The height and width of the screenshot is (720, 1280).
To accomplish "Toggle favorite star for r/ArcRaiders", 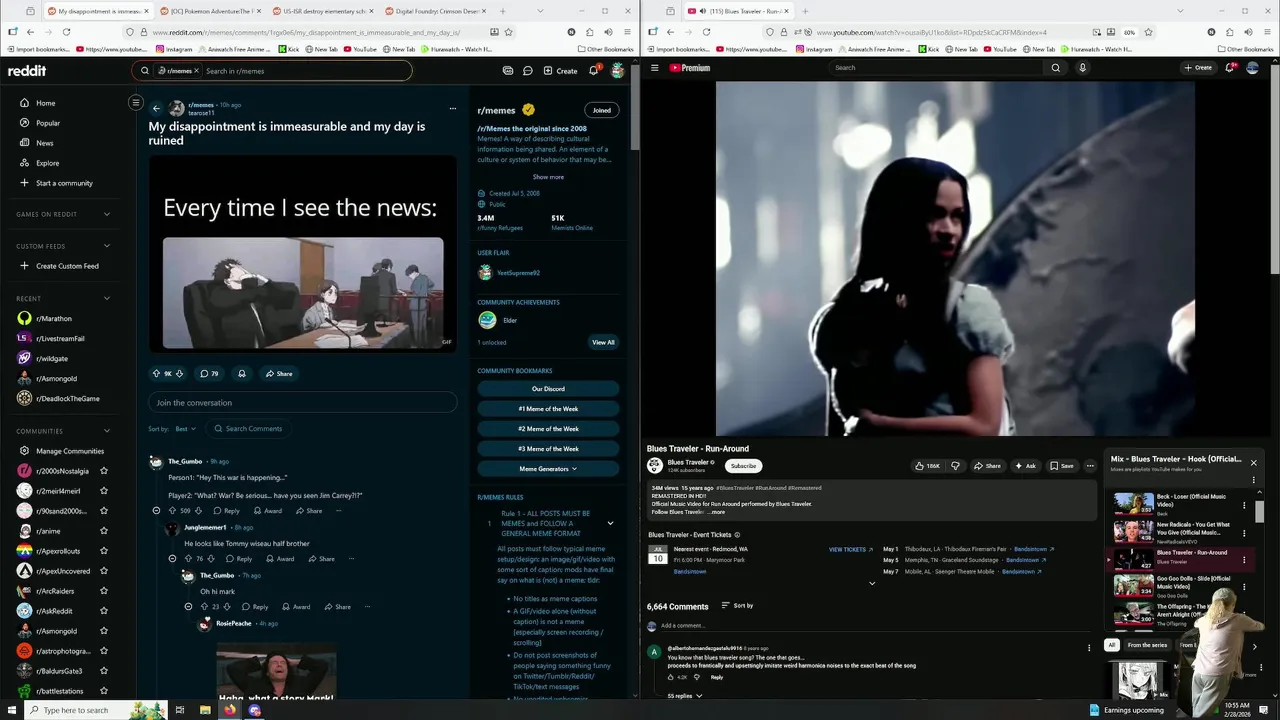I will coord(104,591).
